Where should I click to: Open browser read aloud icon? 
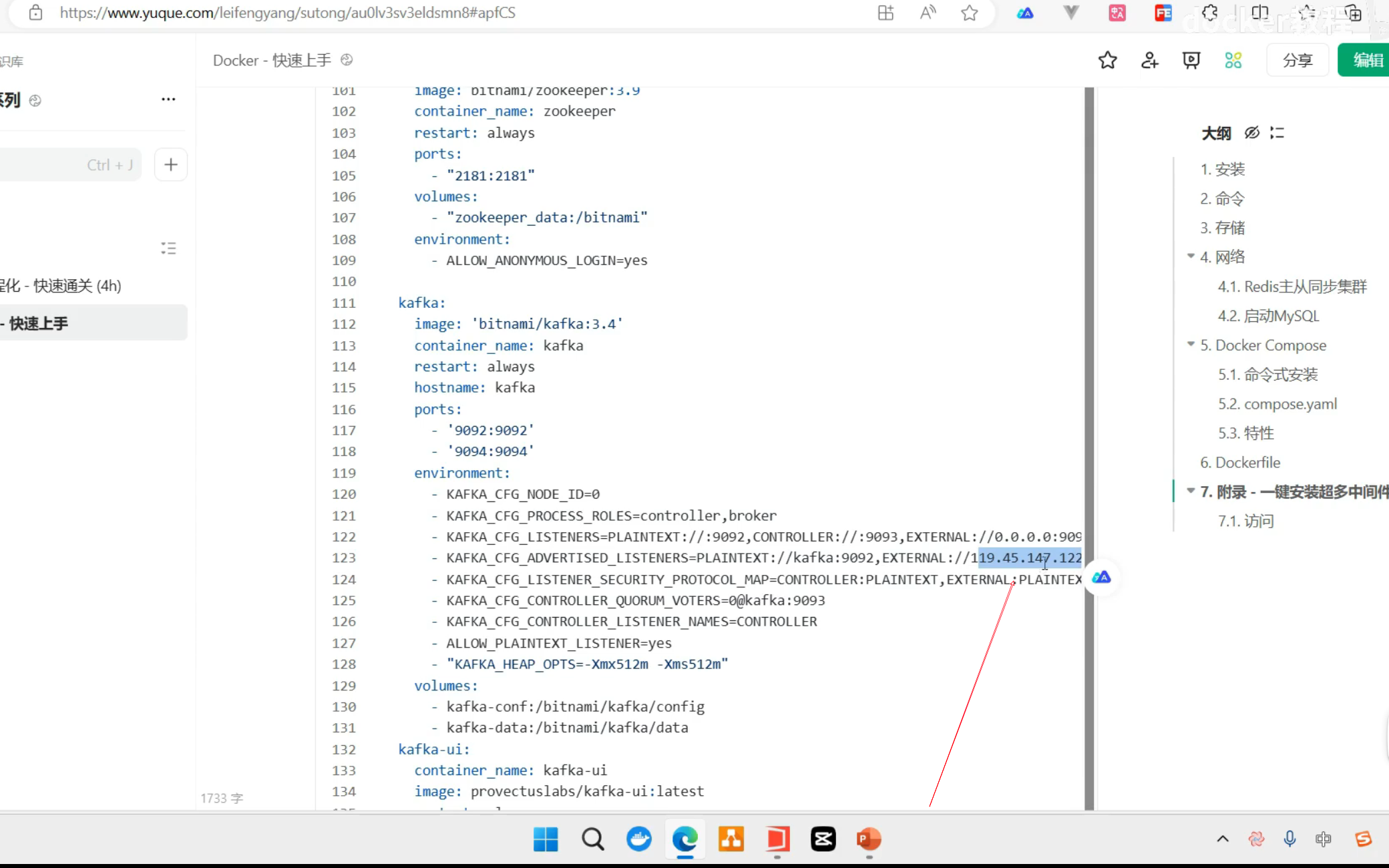coord(928,13)
